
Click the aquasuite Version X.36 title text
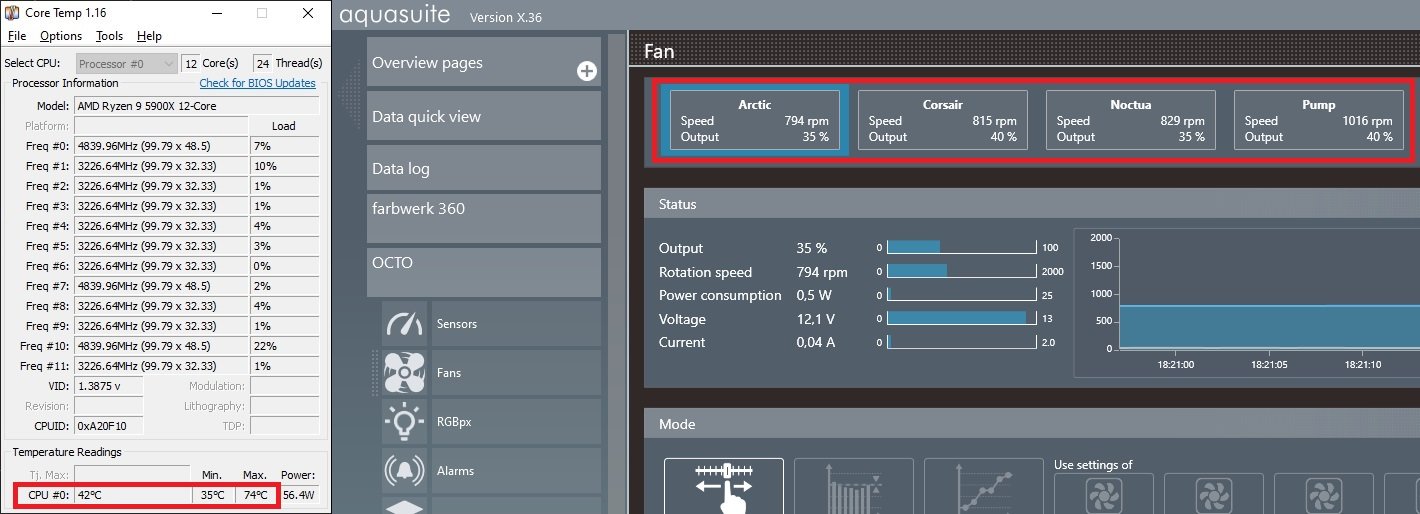441,16
